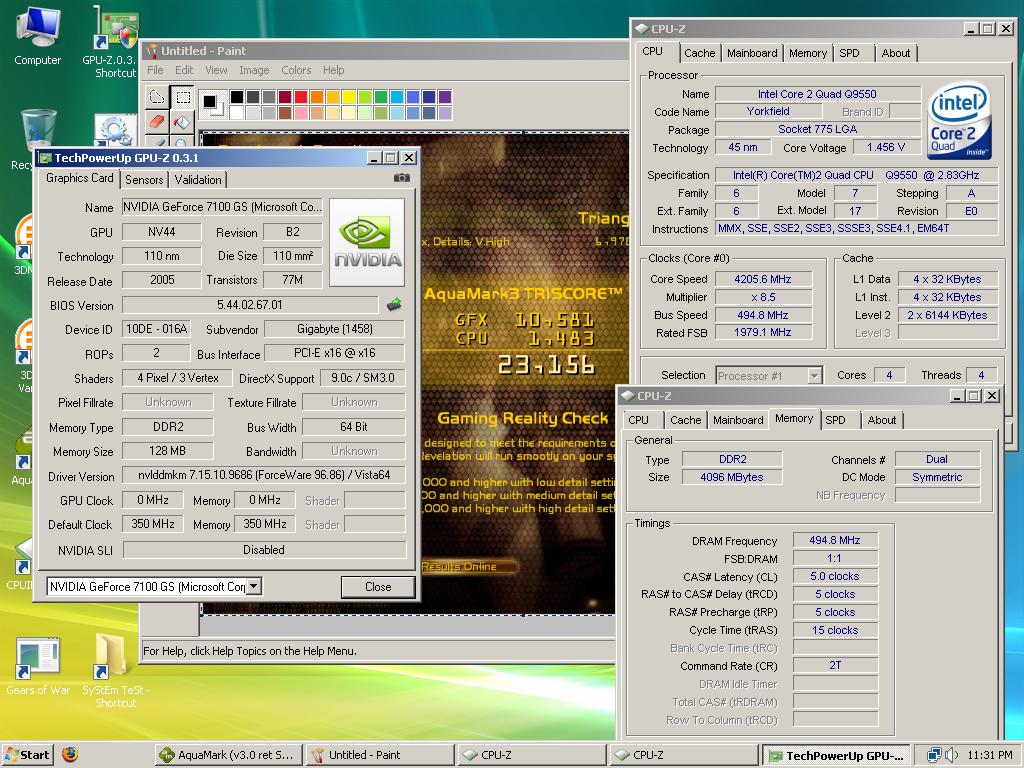Select the Free-Form Select tool in Paint
Viewport: 1024px width, 768px height.
(x=157, y=97)
